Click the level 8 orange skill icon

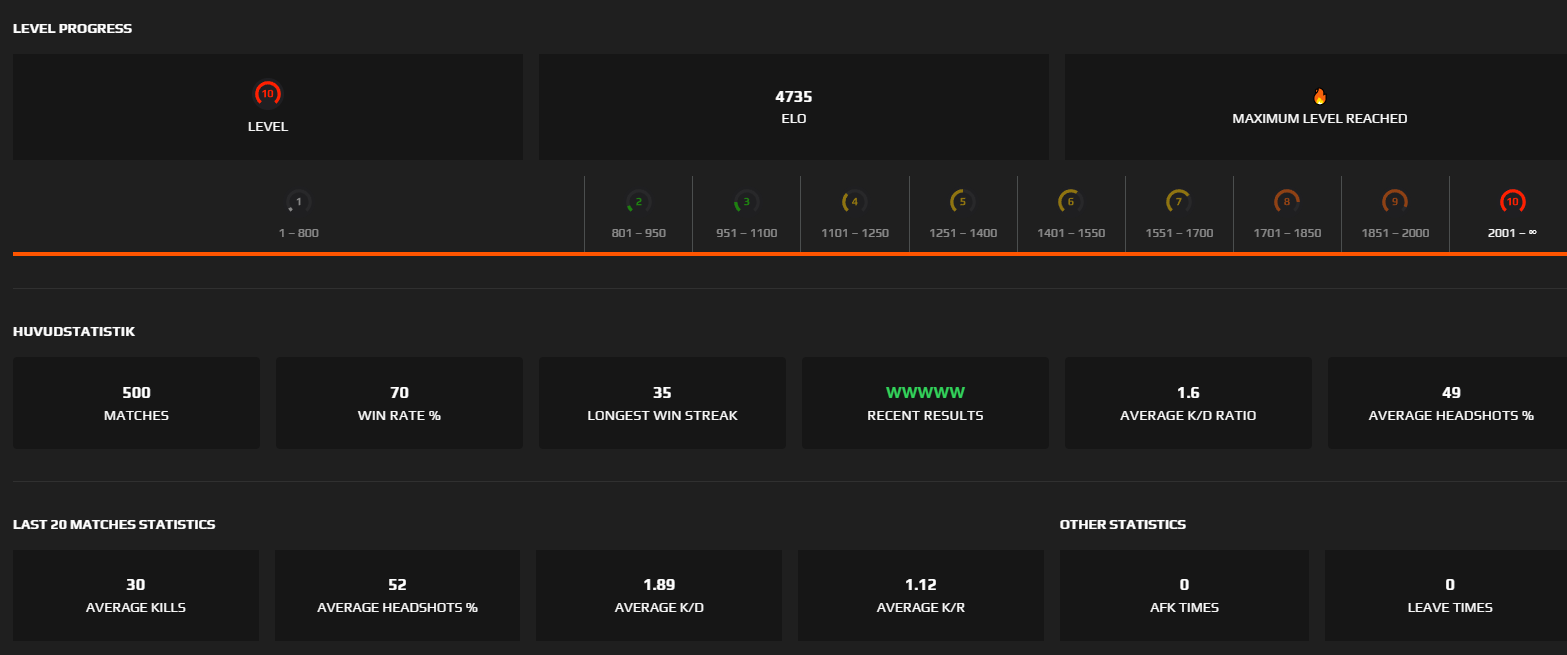(1286, 202)
